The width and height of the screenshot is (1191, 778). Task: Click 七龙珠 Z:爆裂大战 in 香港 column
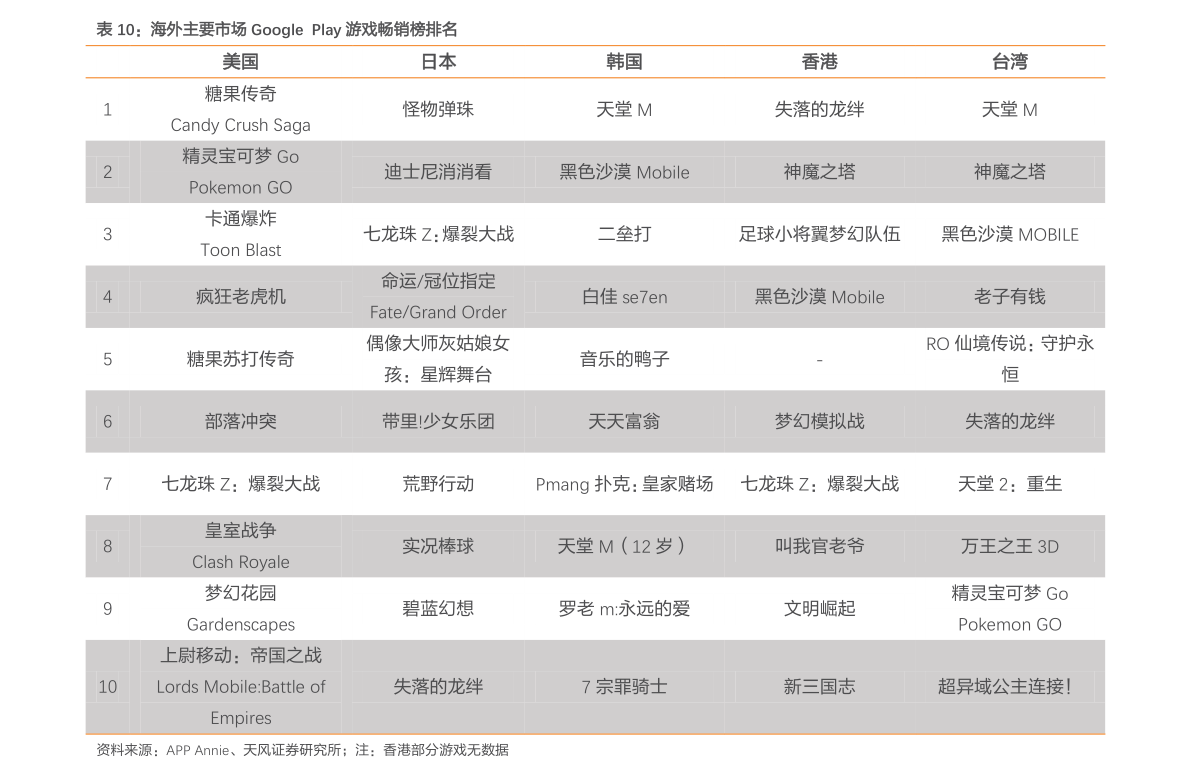click(x=819, y=484)
